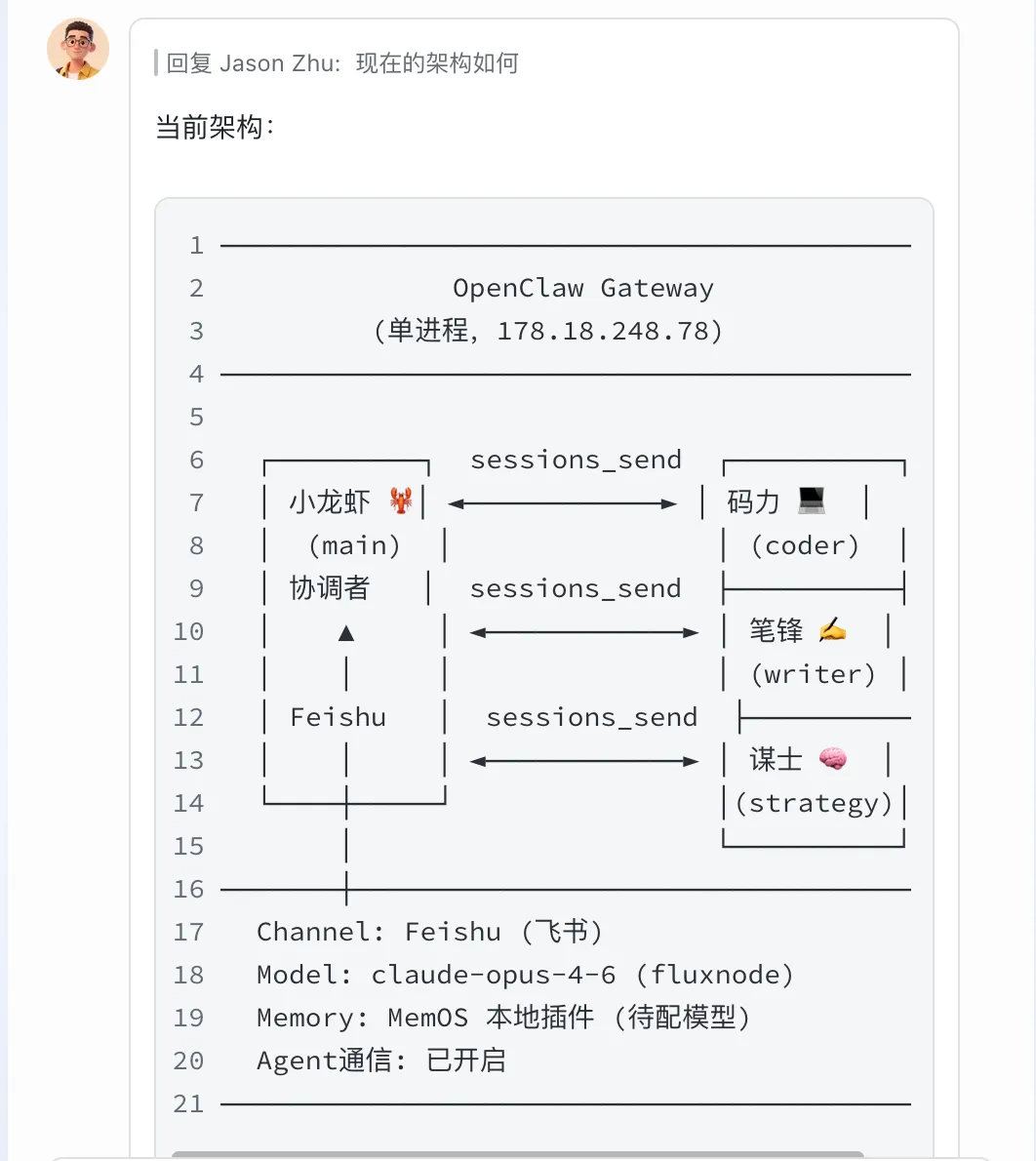The width and height of the screenshot is (1036, 1161).
Task: Click the double arrow pointing to 笔锋
Action: coord(583,632)
